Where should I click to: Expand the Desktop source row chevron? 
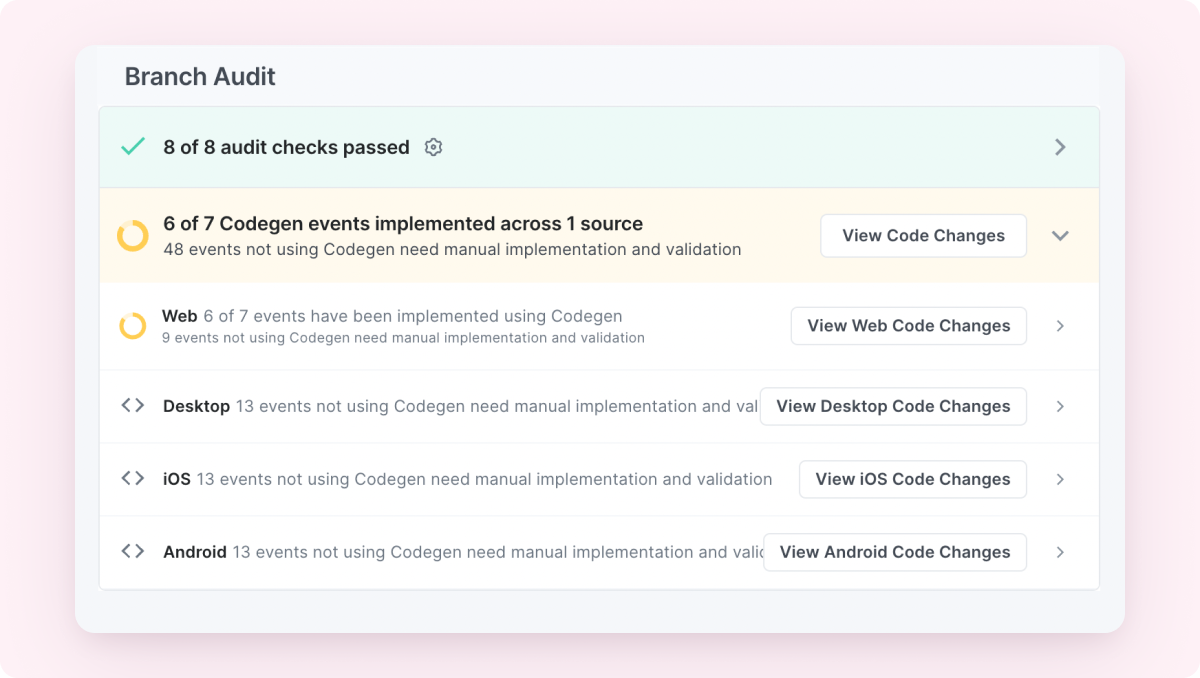pos(1060,406)
